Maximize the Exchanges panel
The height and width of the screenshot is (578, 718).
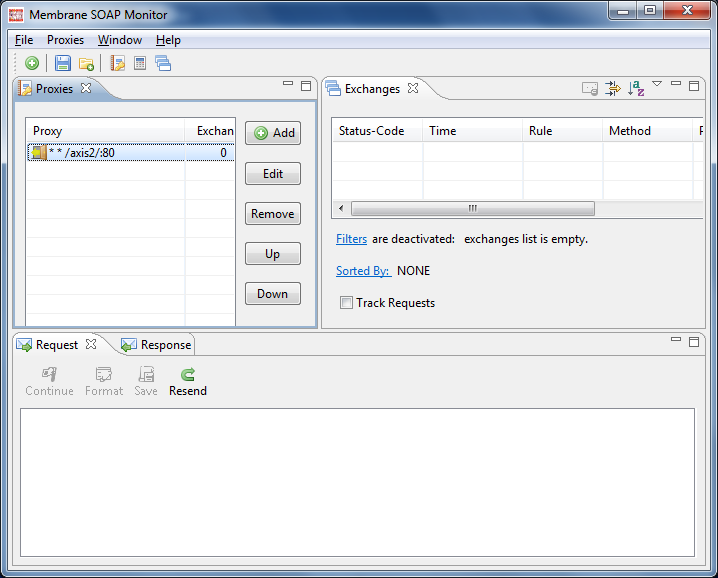coord(694,86)
